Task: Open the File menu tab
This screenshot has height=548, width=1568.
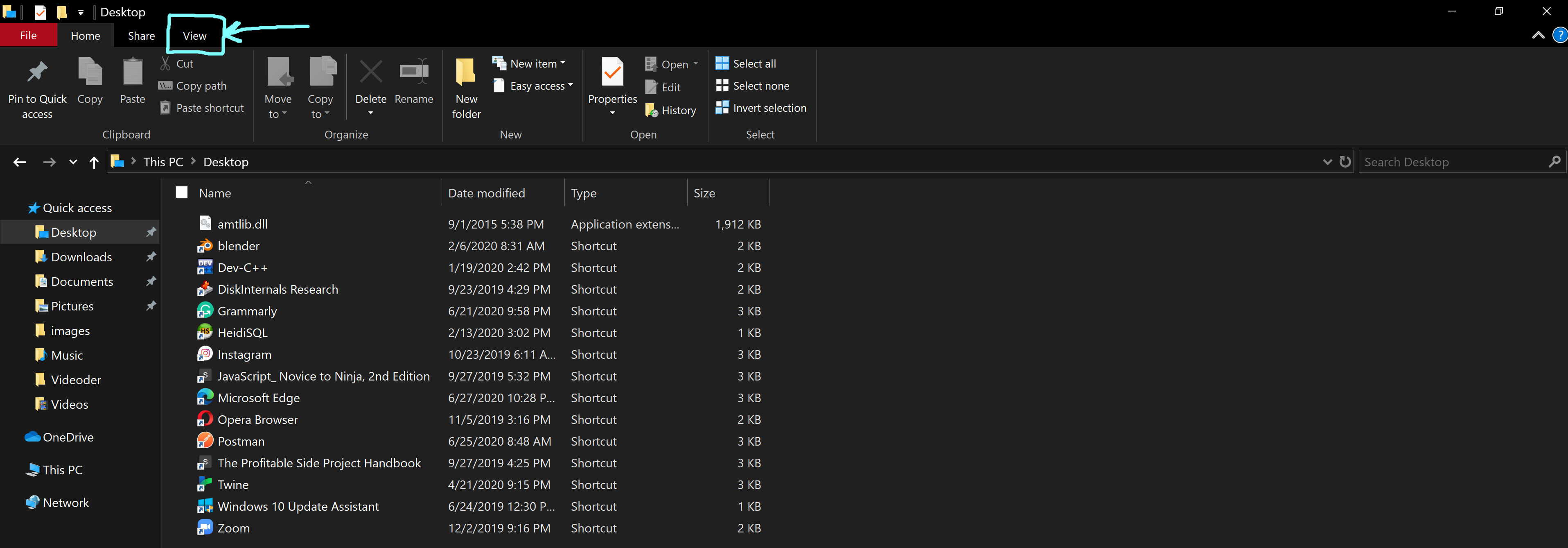Action: (29, 35)
